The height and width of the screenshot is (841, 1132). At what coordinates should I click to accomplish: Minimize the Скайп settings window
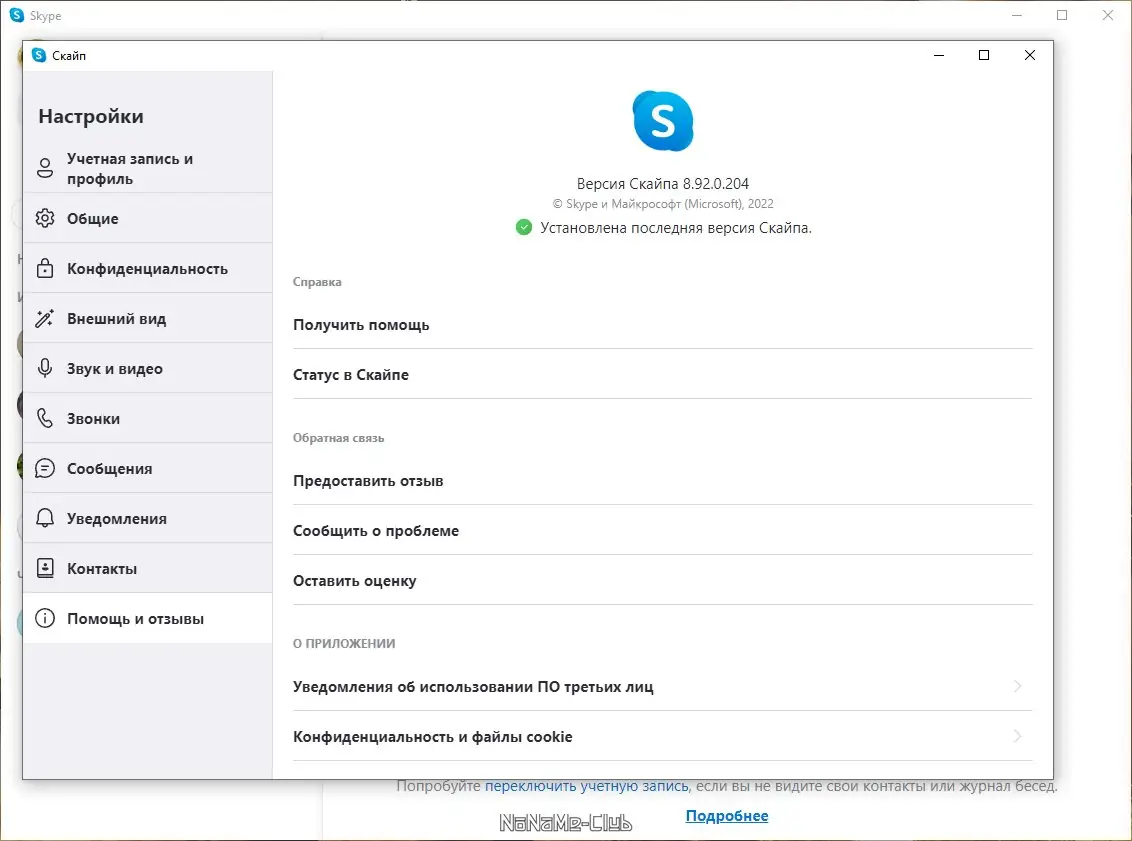tap(939, 55)
